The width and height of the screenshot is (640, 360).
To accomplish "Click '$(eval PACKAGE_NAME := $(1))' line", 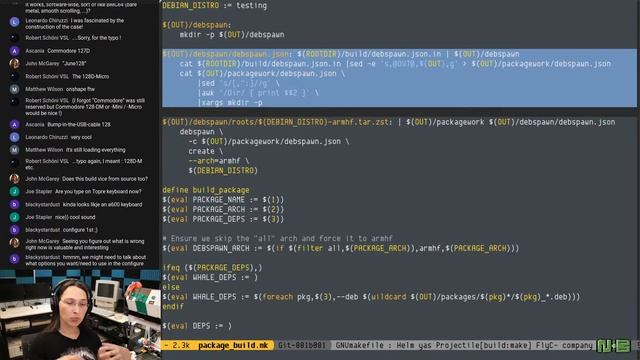I will click(x=223, y=200).
